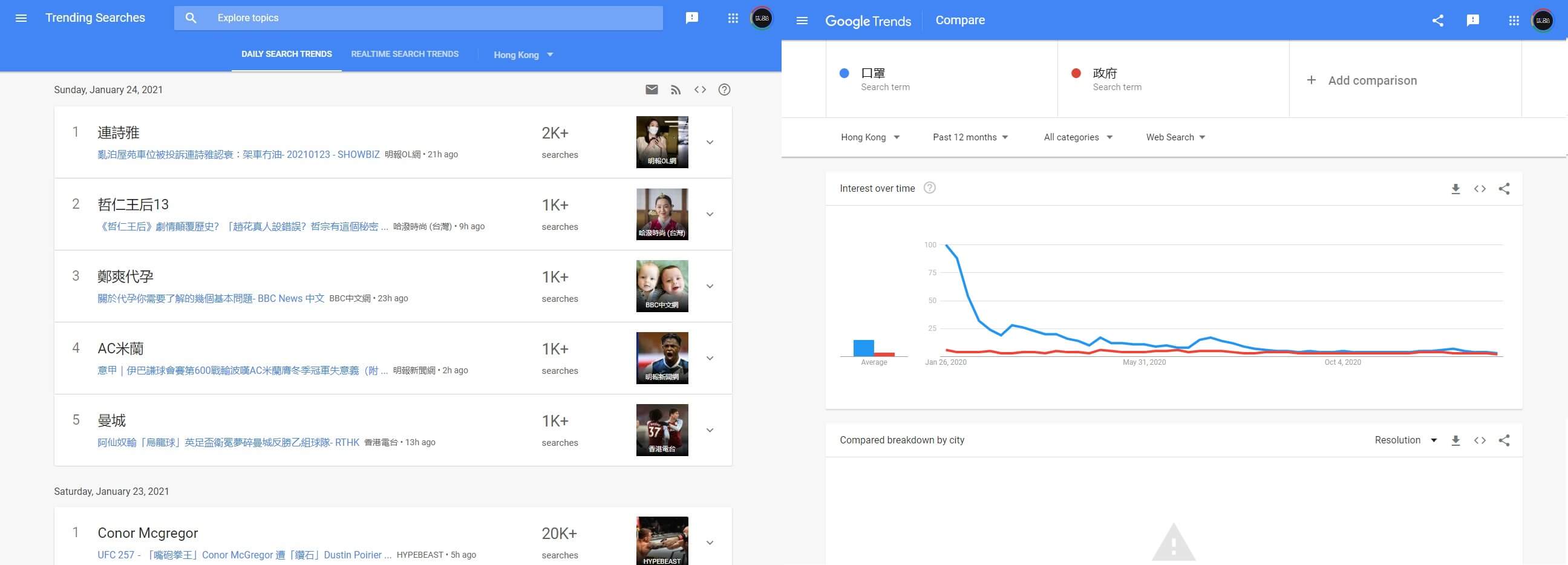This screenshot has height=565, width=1568.
Task: Select the Daily Search Trends tab
Action: click(x=286, y=54)
